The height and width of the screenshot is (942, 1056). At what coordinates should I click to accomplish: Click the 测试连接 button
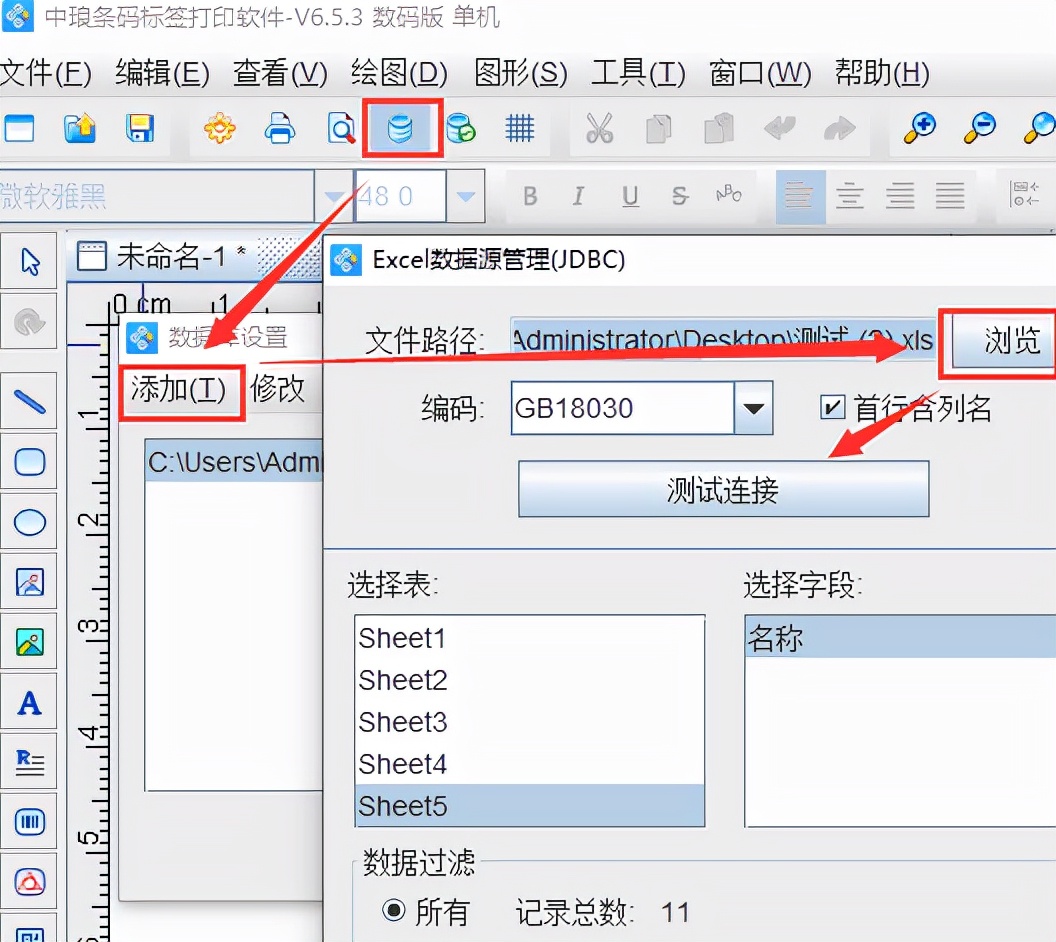(722, 489)
